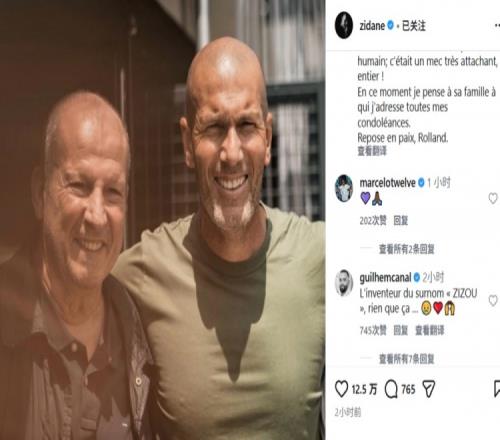
Task: Expand 查看所有7条回复 replies
Action: point(407,359)
